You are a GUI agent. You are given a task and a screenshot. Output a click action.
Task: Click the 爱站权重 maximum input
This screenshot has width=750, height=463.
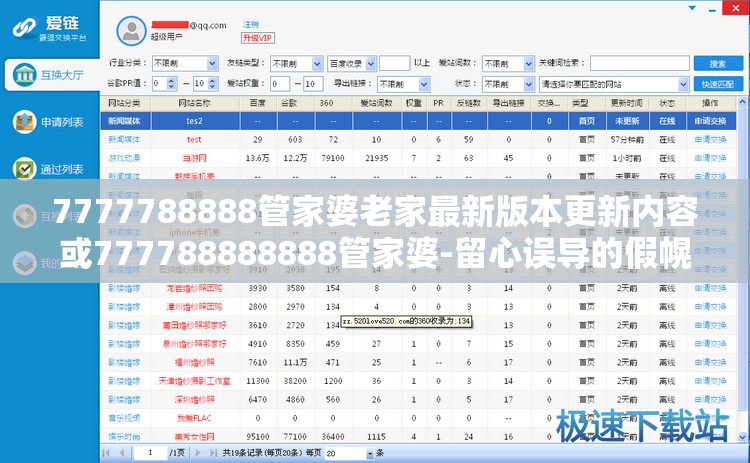pyautogui.click(x=313, y=84)
